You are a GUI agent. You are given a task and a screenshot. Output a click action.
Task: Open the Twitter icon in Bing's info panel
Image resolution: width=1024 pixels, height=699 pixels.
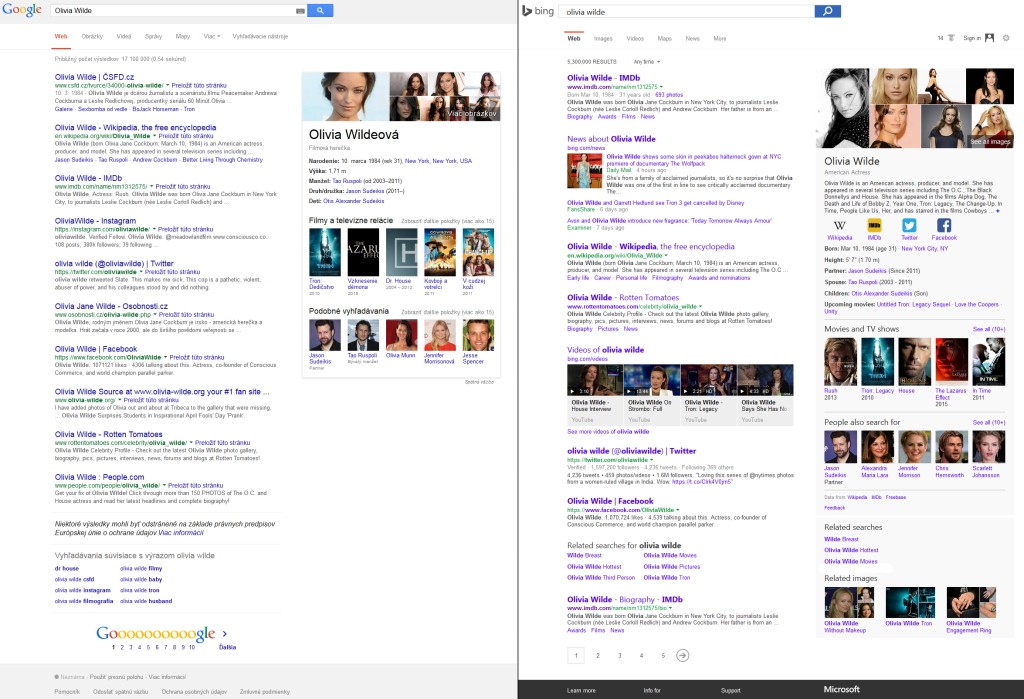(x=909, y=226)
